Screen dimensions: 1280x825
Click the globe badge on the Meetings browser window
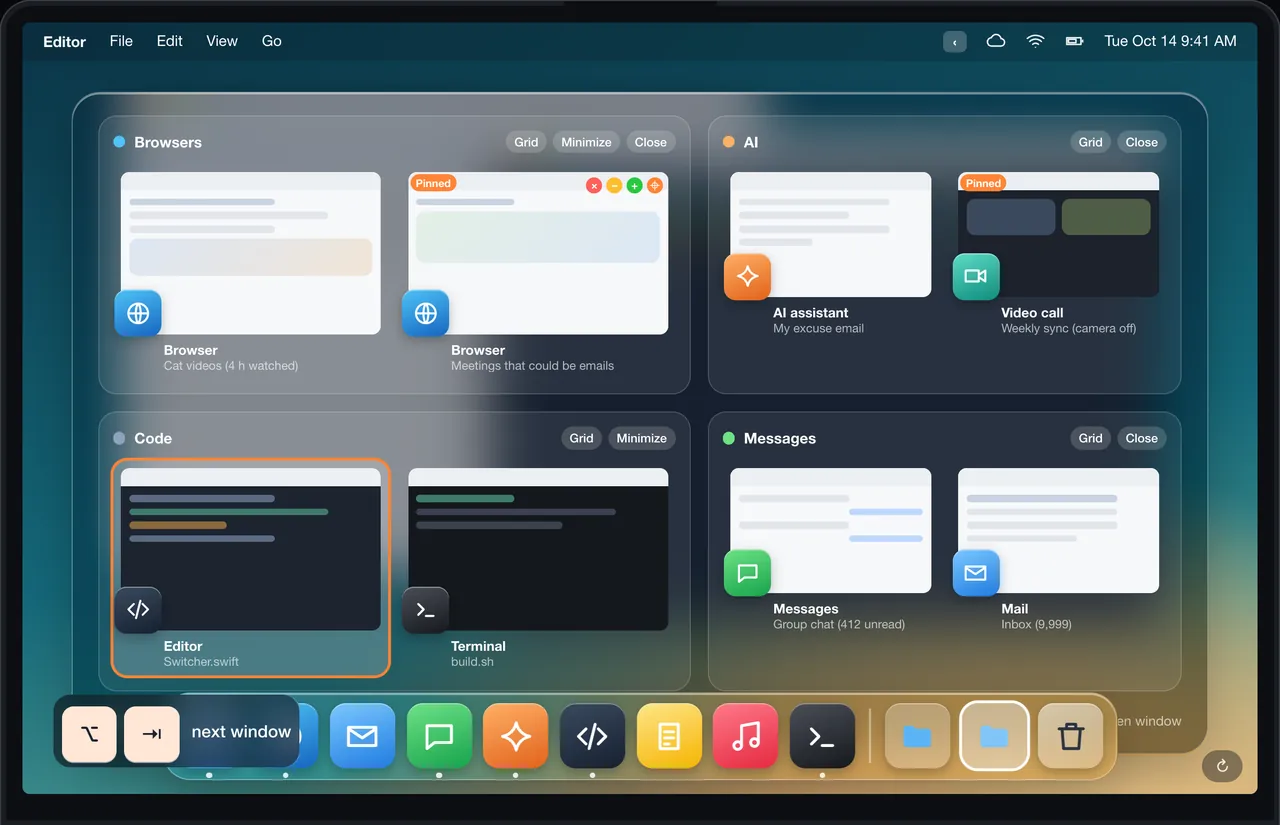pos(425,314)
